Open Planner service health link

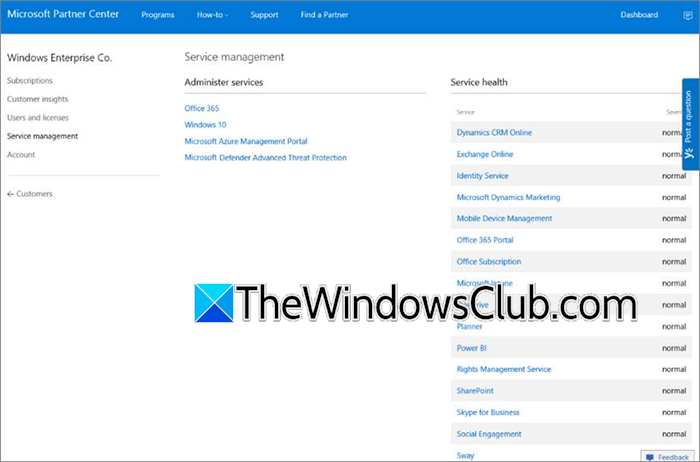pos(470,327)
